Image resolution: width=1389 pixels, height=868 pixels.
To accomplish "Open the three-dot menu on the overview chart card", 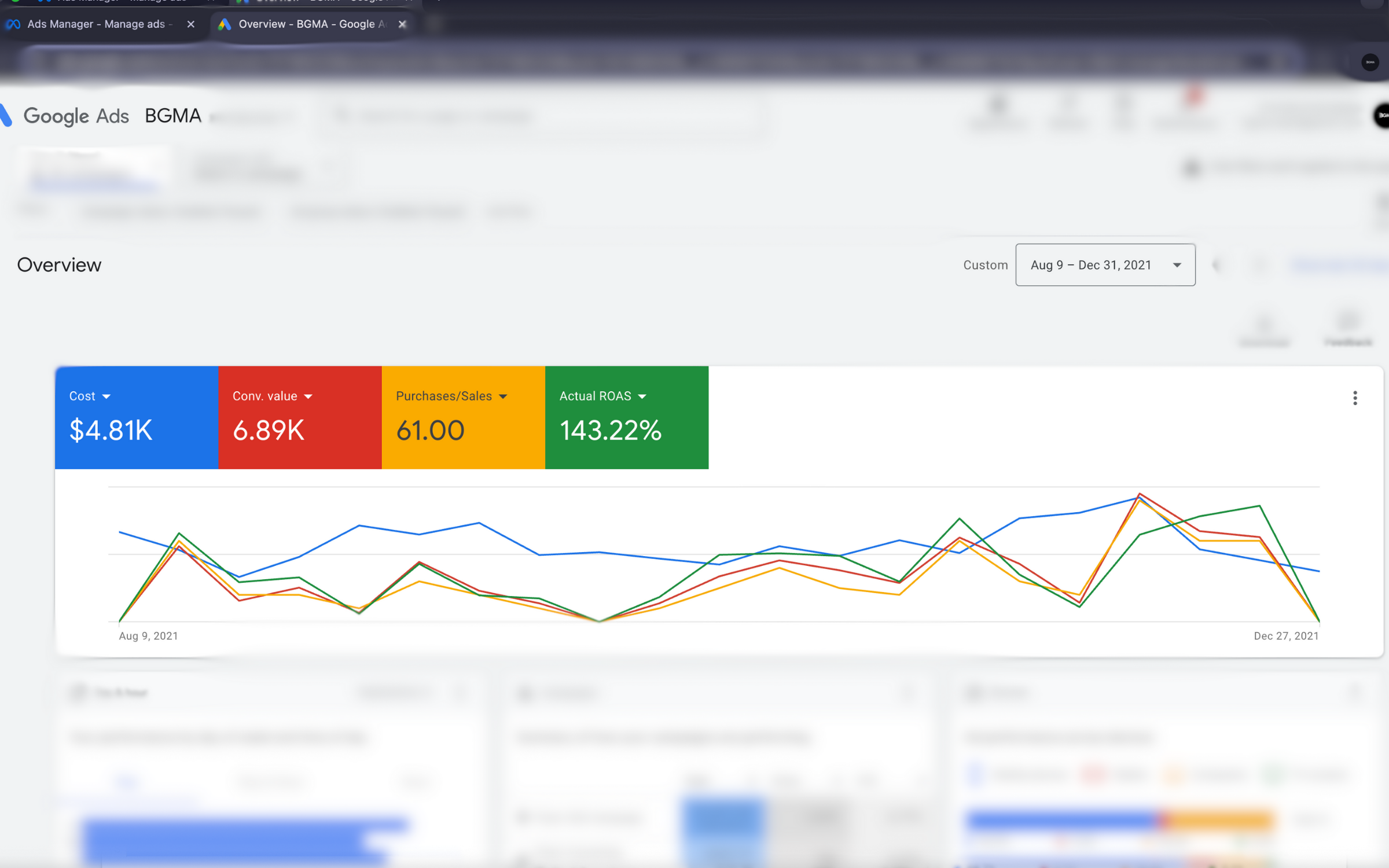I will (1355, 398).
